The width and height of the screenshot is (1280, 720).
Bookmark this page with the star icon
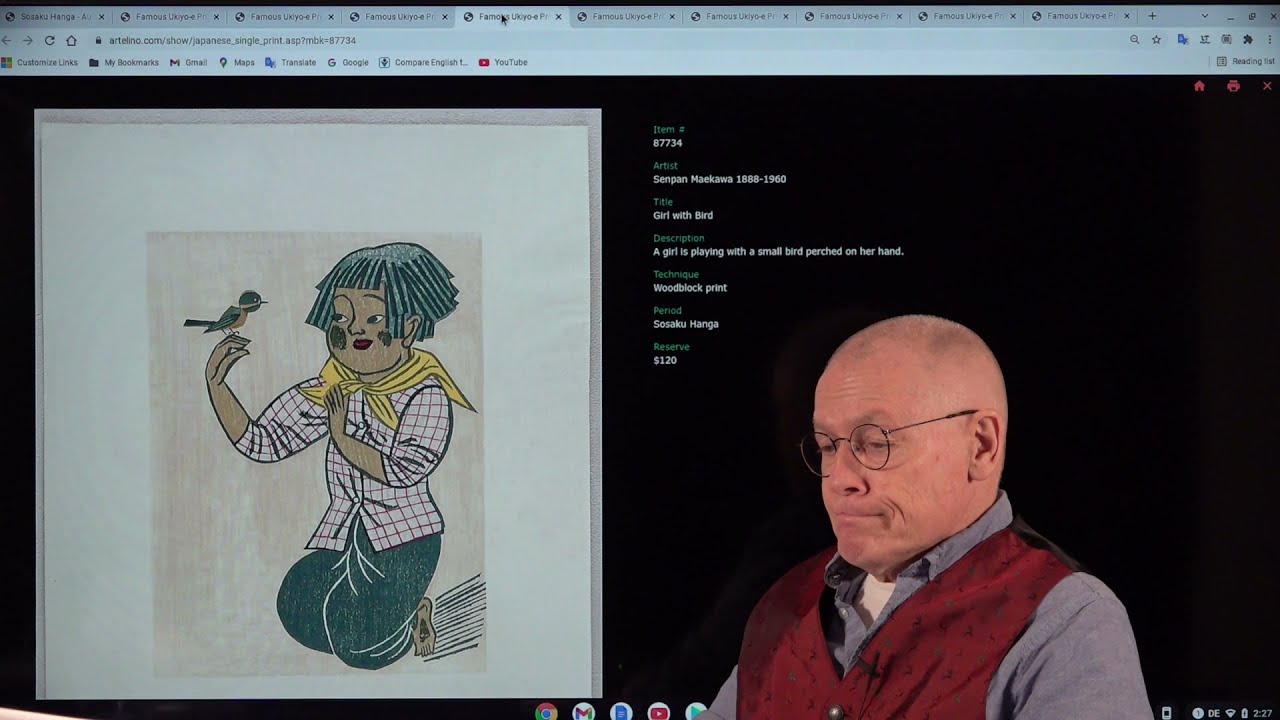tap(1156, 40)
